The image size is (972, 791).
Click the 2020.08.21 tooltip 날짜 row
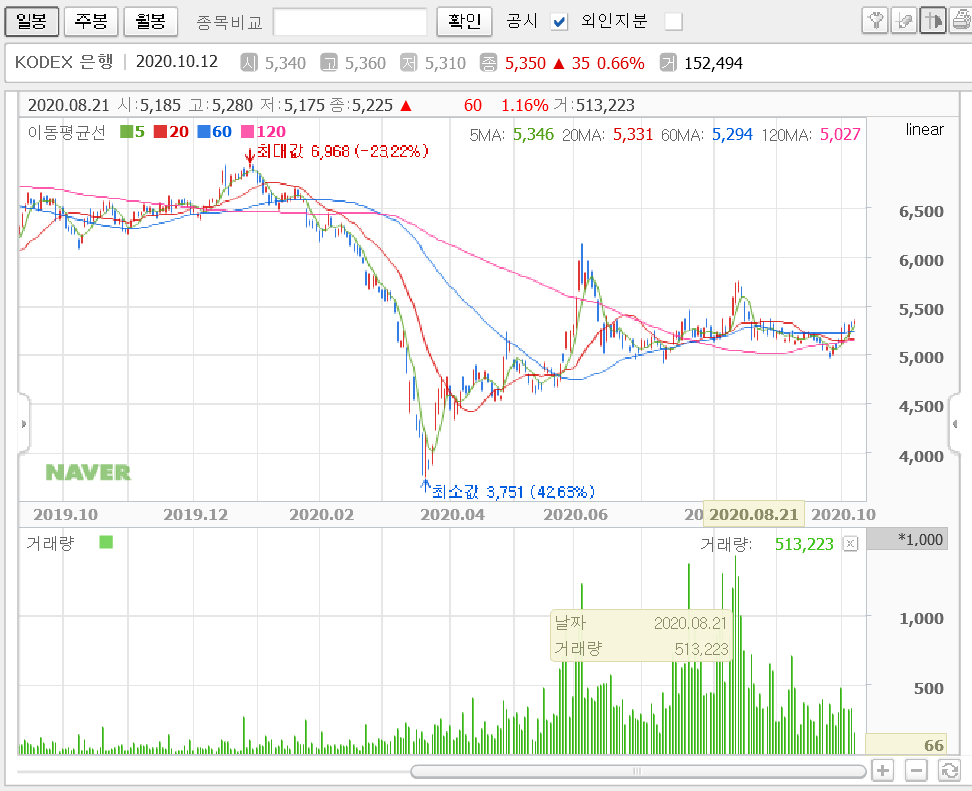(641, 623)
